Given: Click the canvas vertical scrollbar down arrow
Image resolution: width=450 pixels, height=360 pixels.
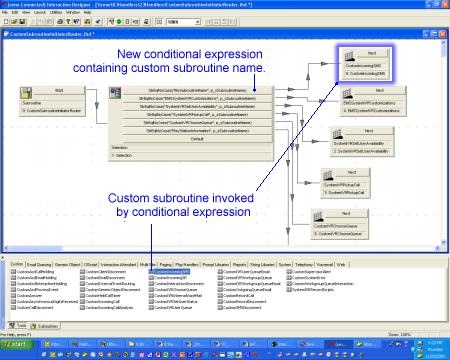Looking at the screenshot, I should point(443,242).
